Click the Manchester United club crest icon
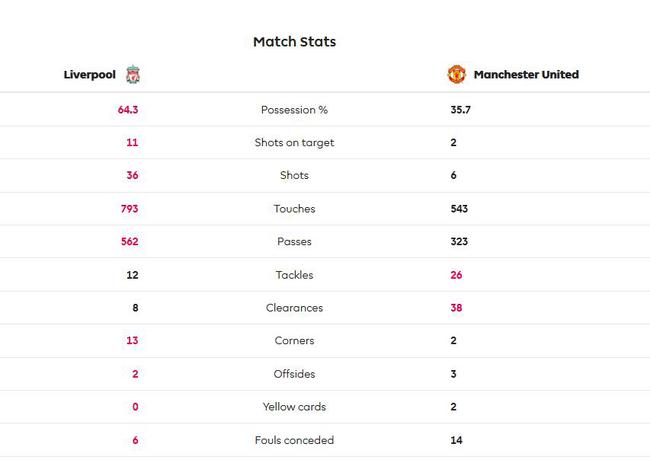This screenshot has height=463, width=650. click(x=456, y=75)
